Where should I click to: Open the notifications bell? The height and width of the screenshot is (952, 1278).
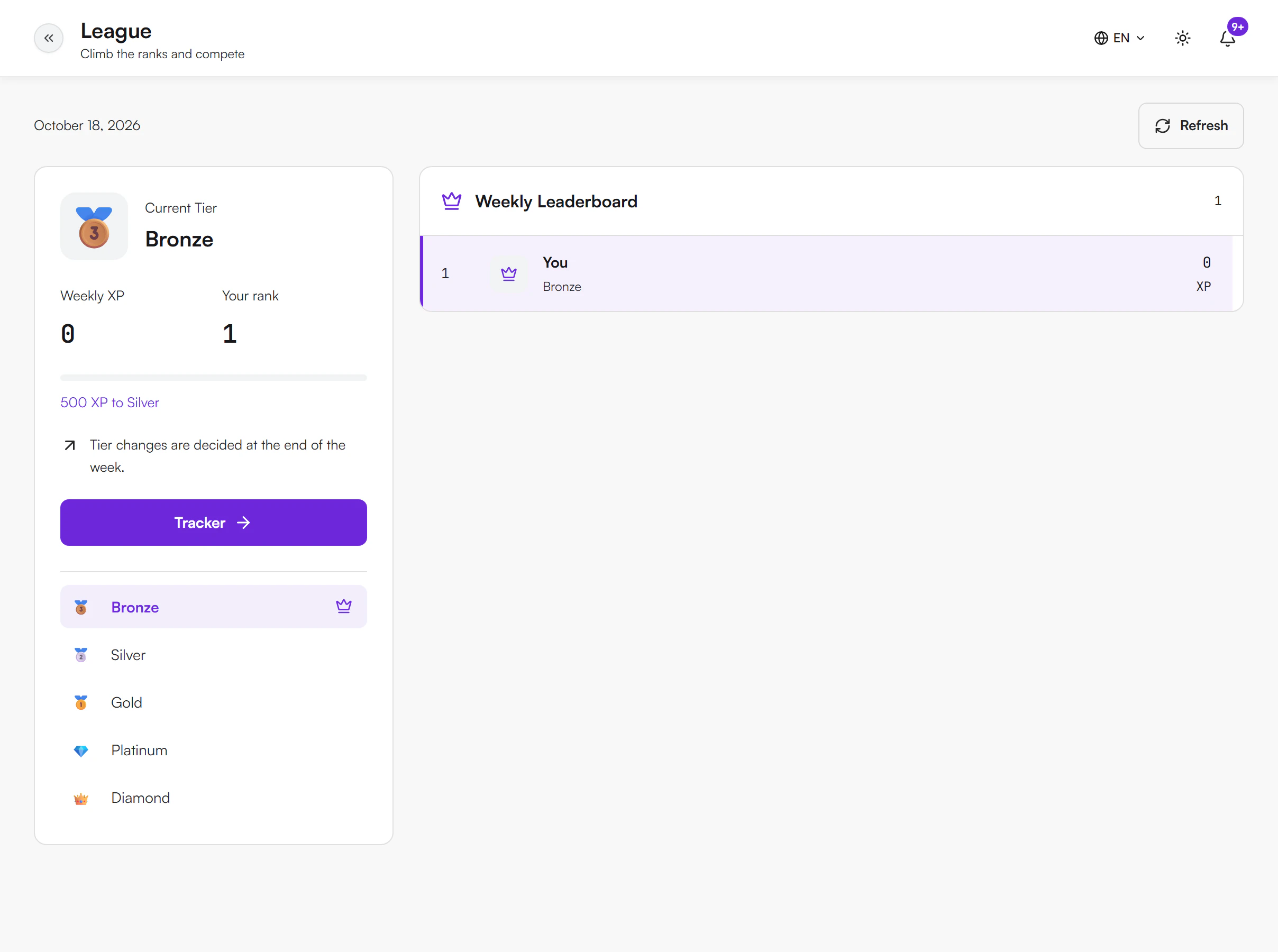pos(1227,39)
